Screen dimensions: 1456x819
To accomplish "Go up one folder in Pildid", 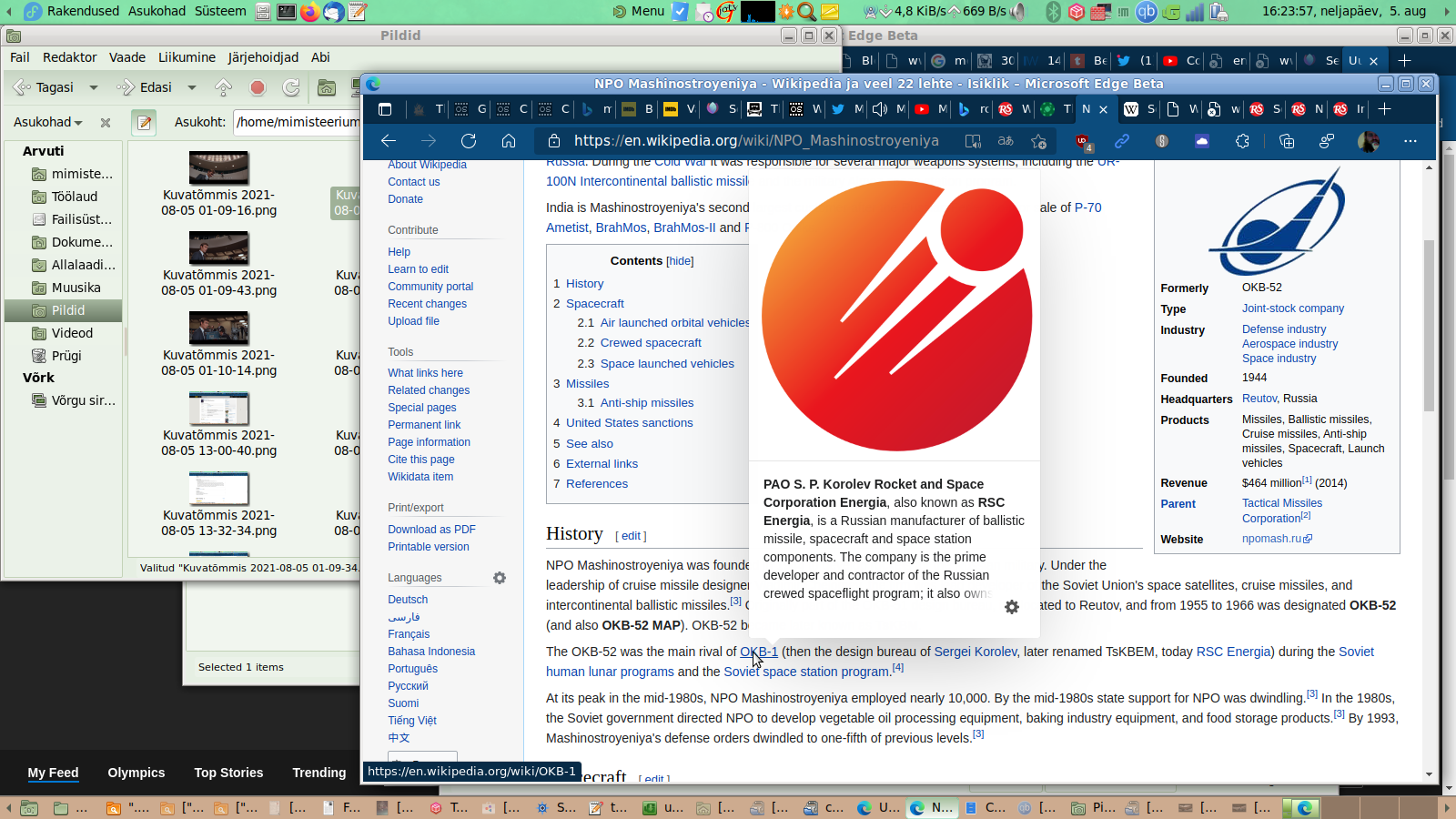I will coord(223,87).
